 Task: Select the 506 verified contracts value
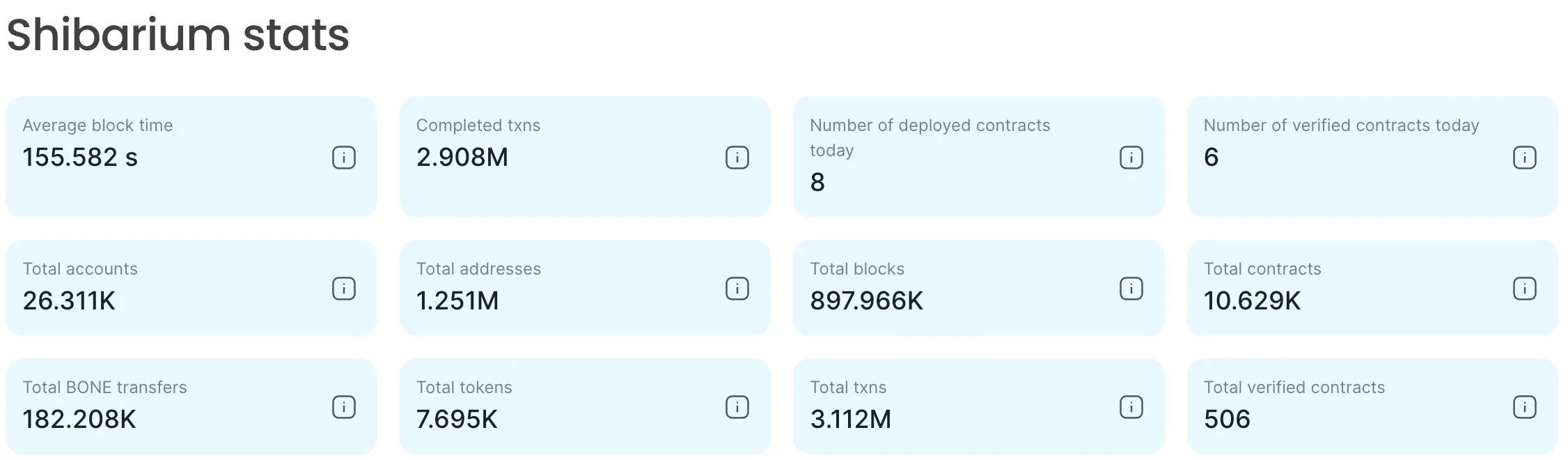[x=1227, y=420]
